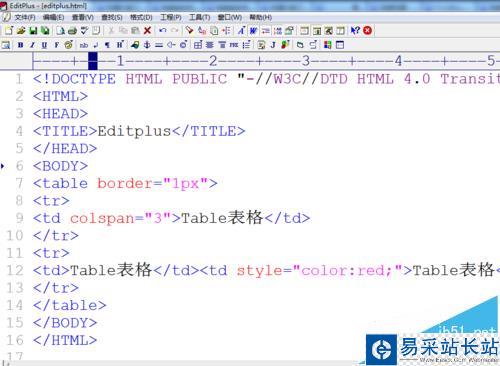Insert paragraph tag with pilcrow icon
The width and height of the screenshot is (500, 366).
(x=107, y=45)
